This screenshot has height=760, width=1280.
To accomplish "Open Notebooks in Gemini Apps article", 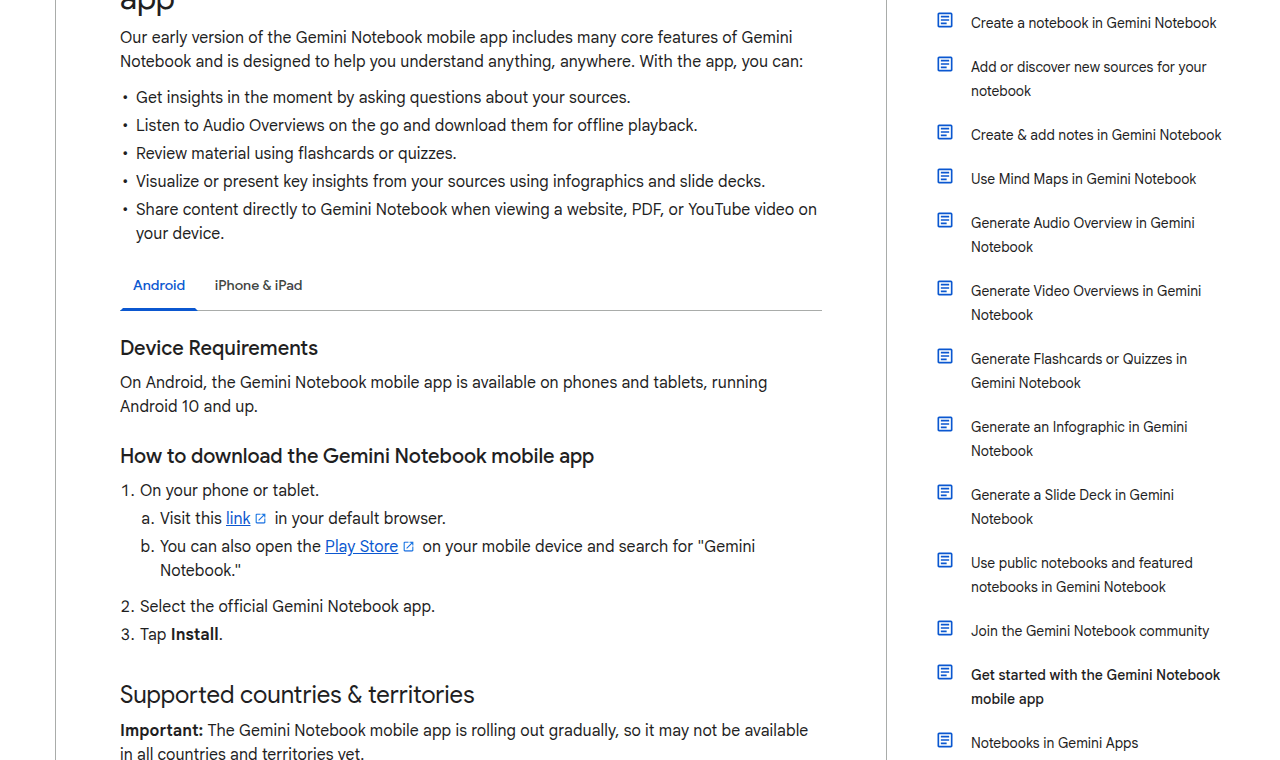I will (1054, 743).
